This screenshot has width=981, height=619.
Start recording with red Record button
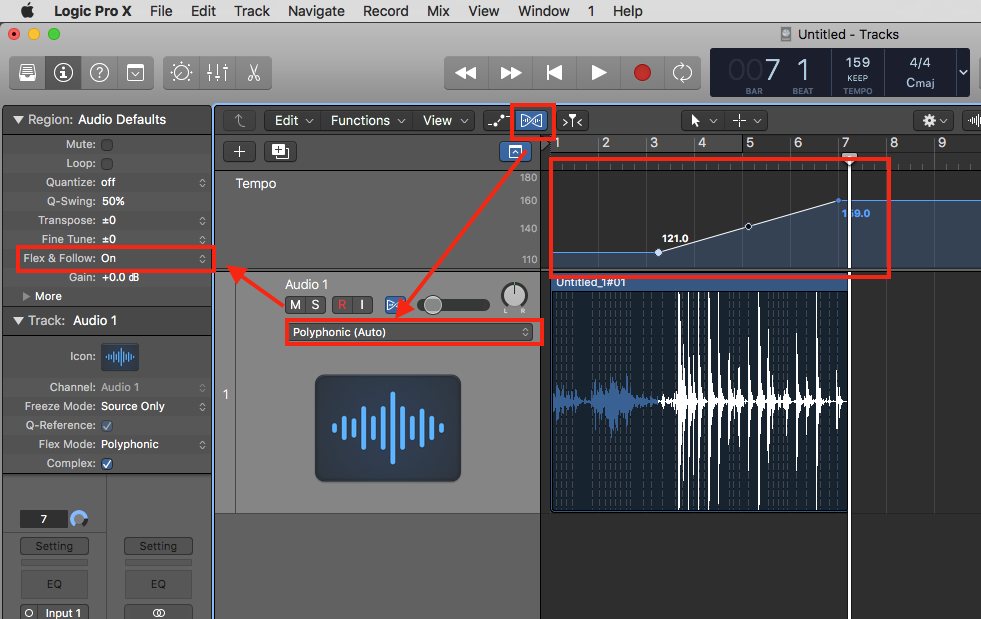point(642,73)
